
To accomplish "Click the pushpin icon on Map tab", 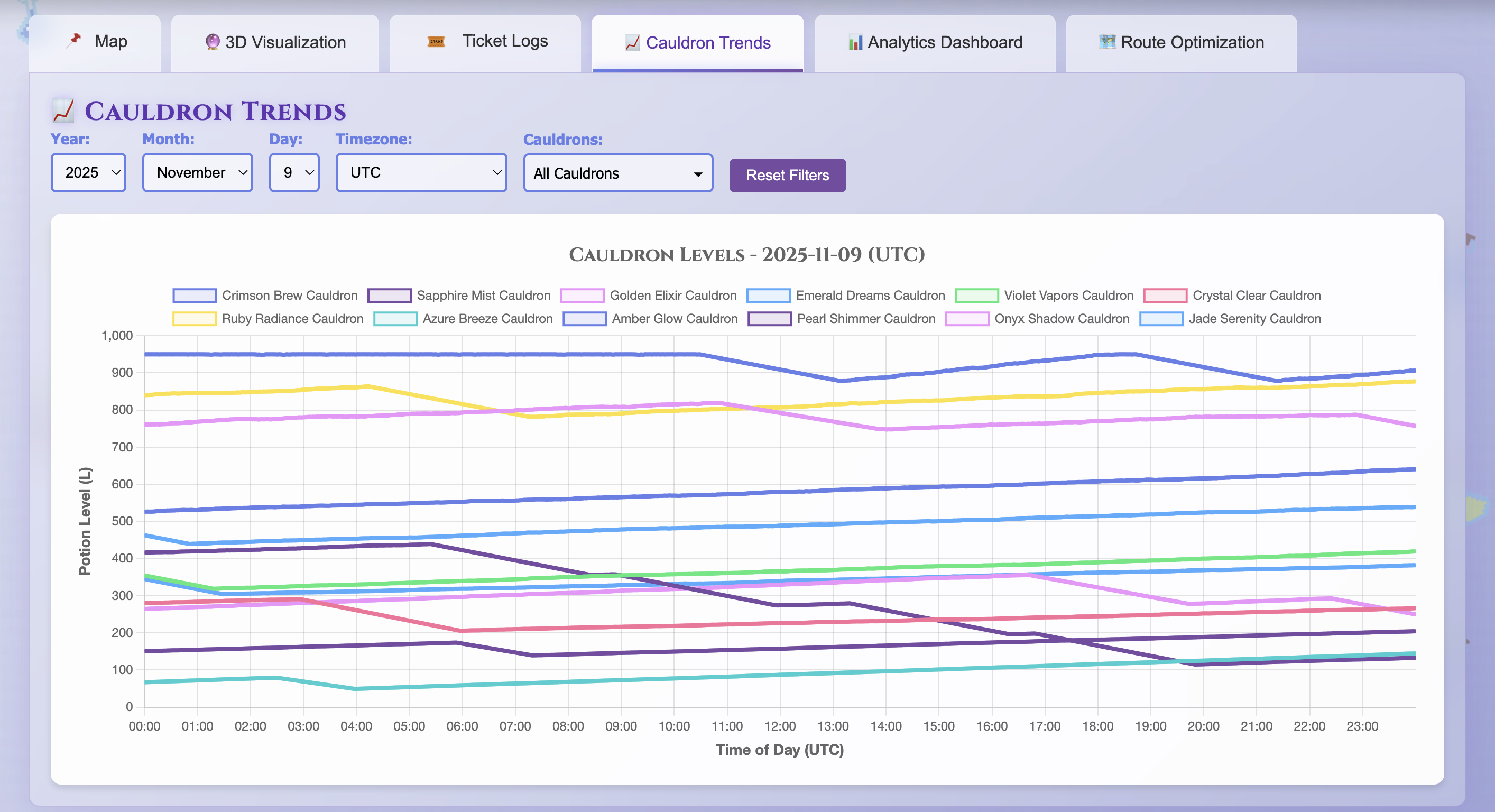I will click(x=73, y=41).
